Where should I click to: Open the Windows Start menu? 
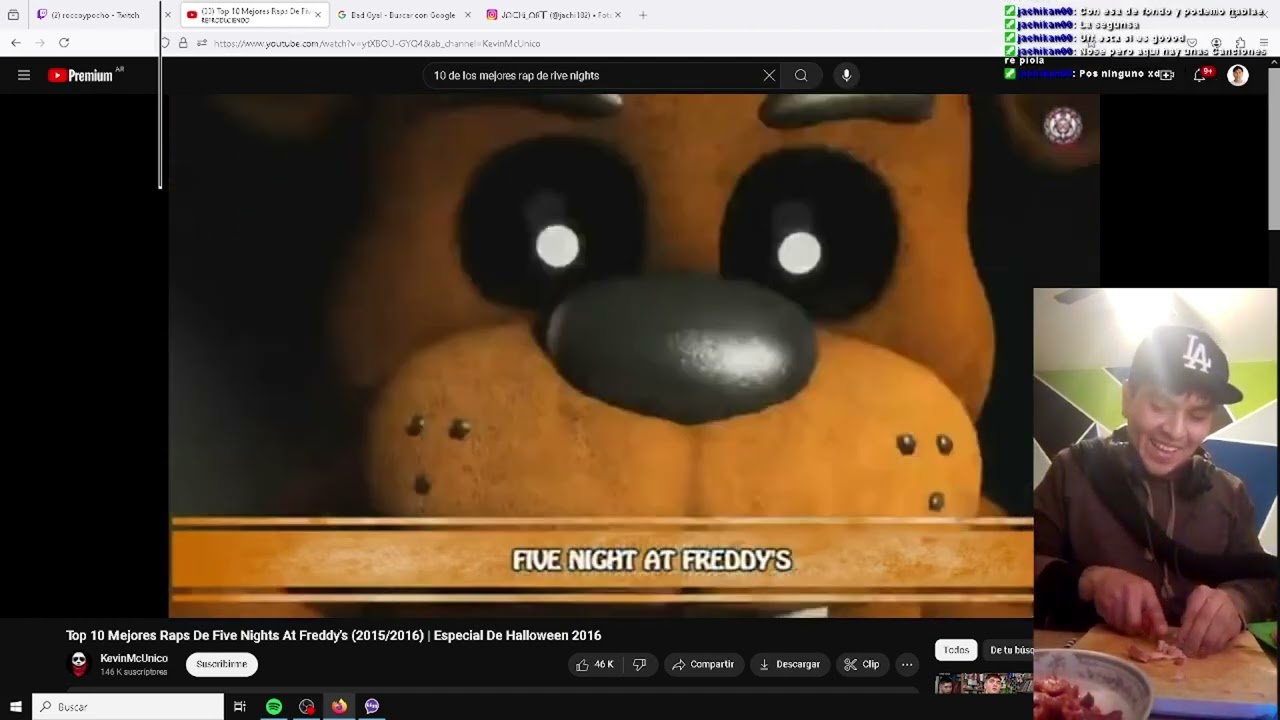15,706
